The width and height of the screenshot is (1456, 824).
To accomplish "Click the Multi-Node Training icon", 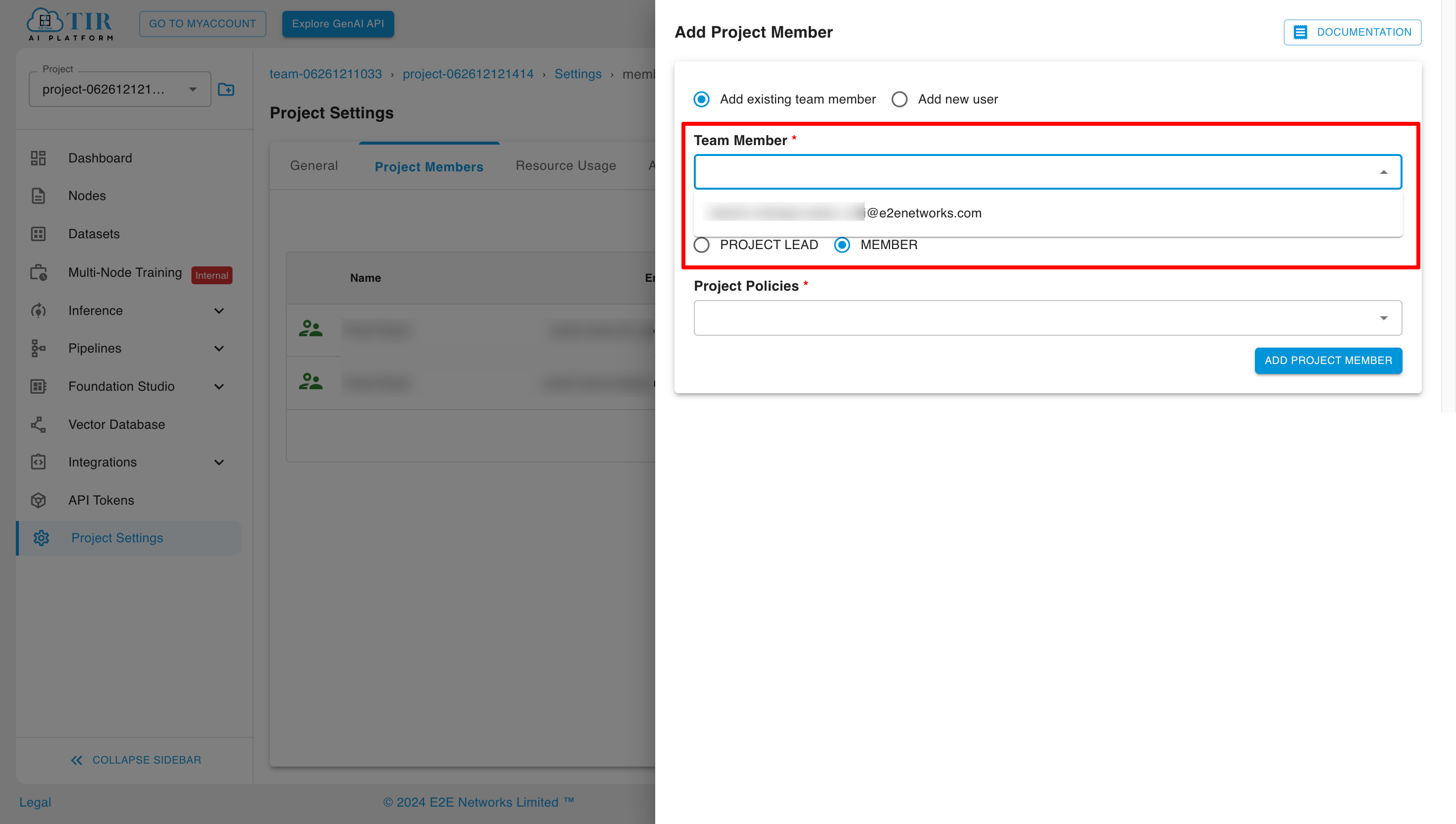I will 38,272.
